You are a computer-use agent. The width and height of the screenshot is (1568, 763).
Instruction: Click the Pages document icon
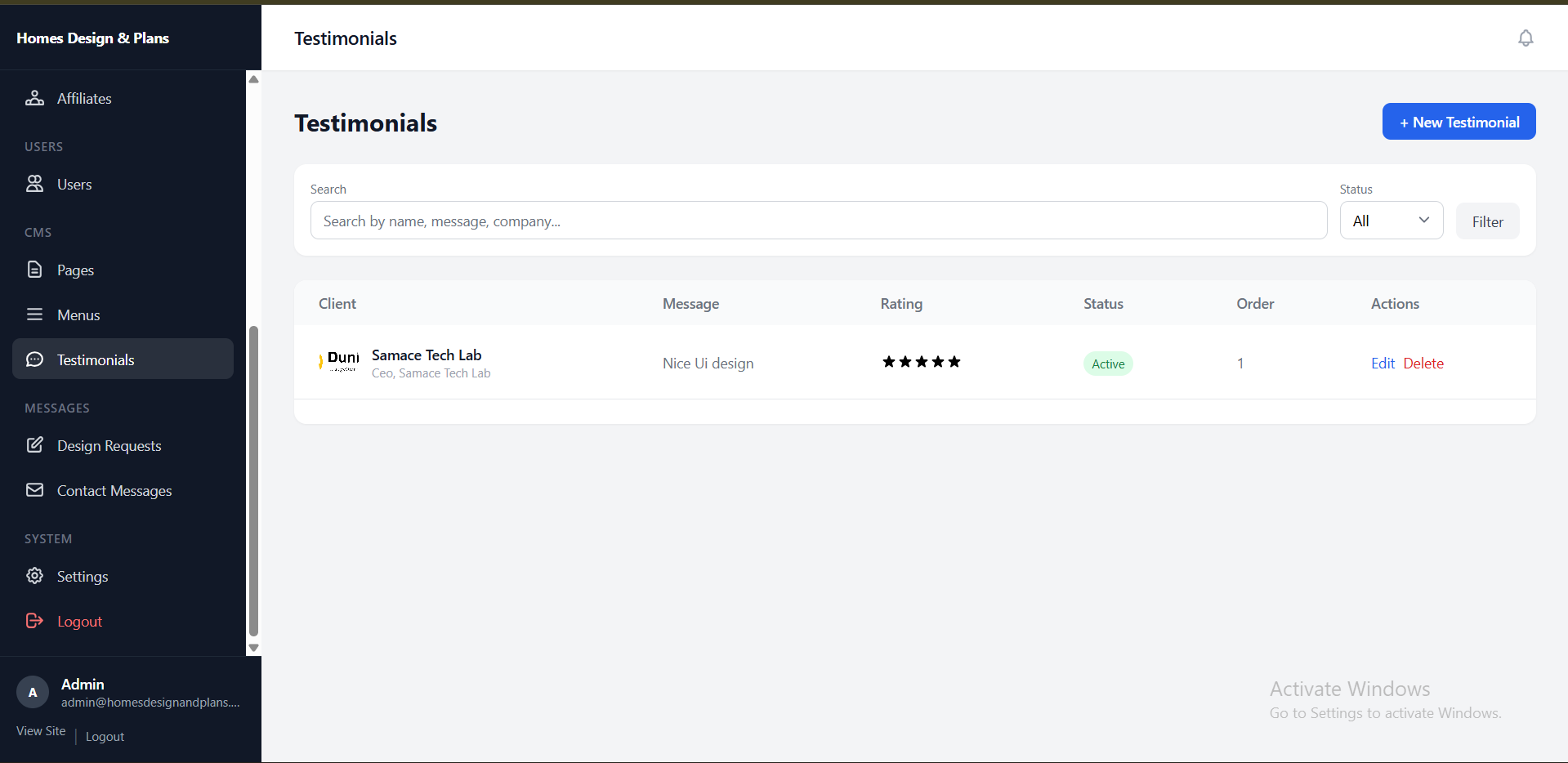tap(34, 270)
